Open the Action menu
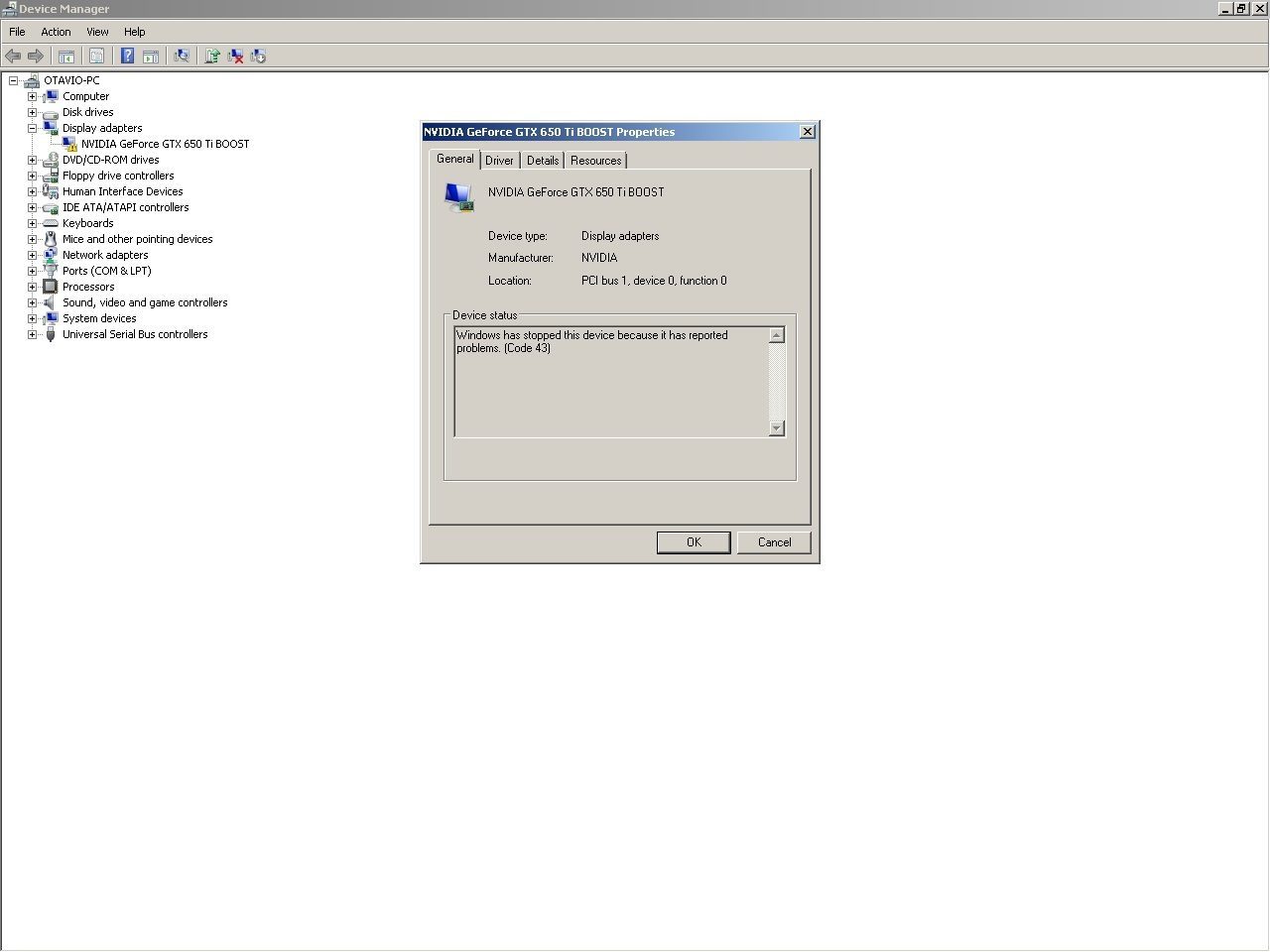The image size is (1270, 952). pyautogui.click(x=56, y=32)
